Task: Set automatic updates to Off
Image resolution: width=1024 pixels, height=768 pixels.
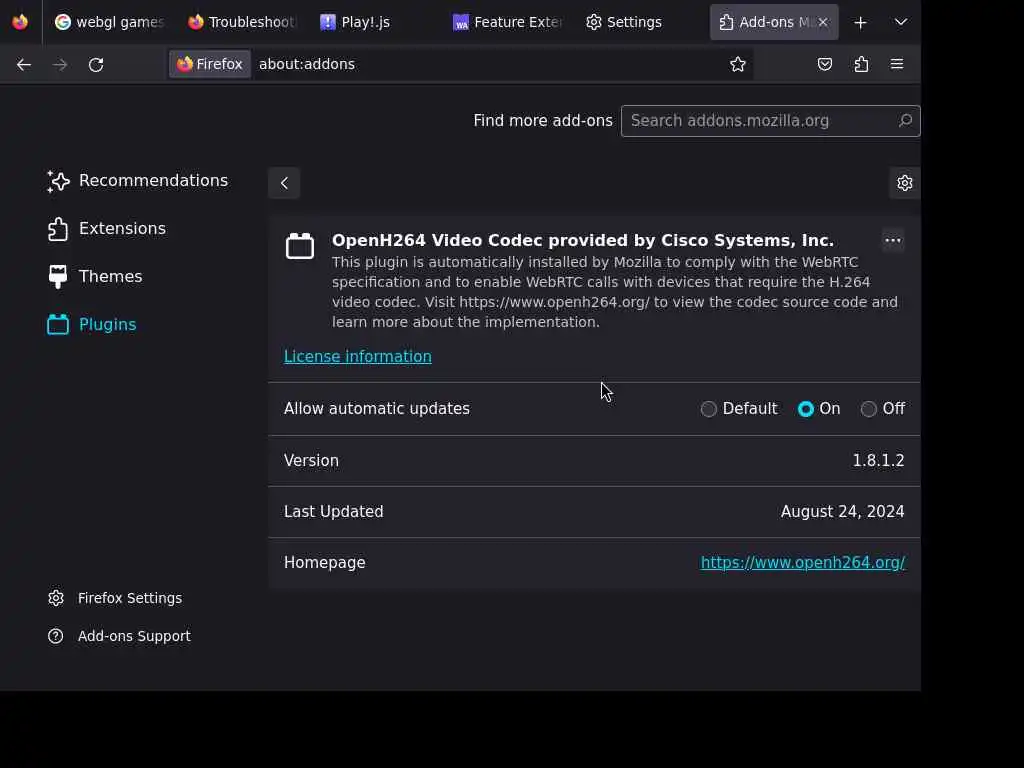Action: click(x=869, y=409)
